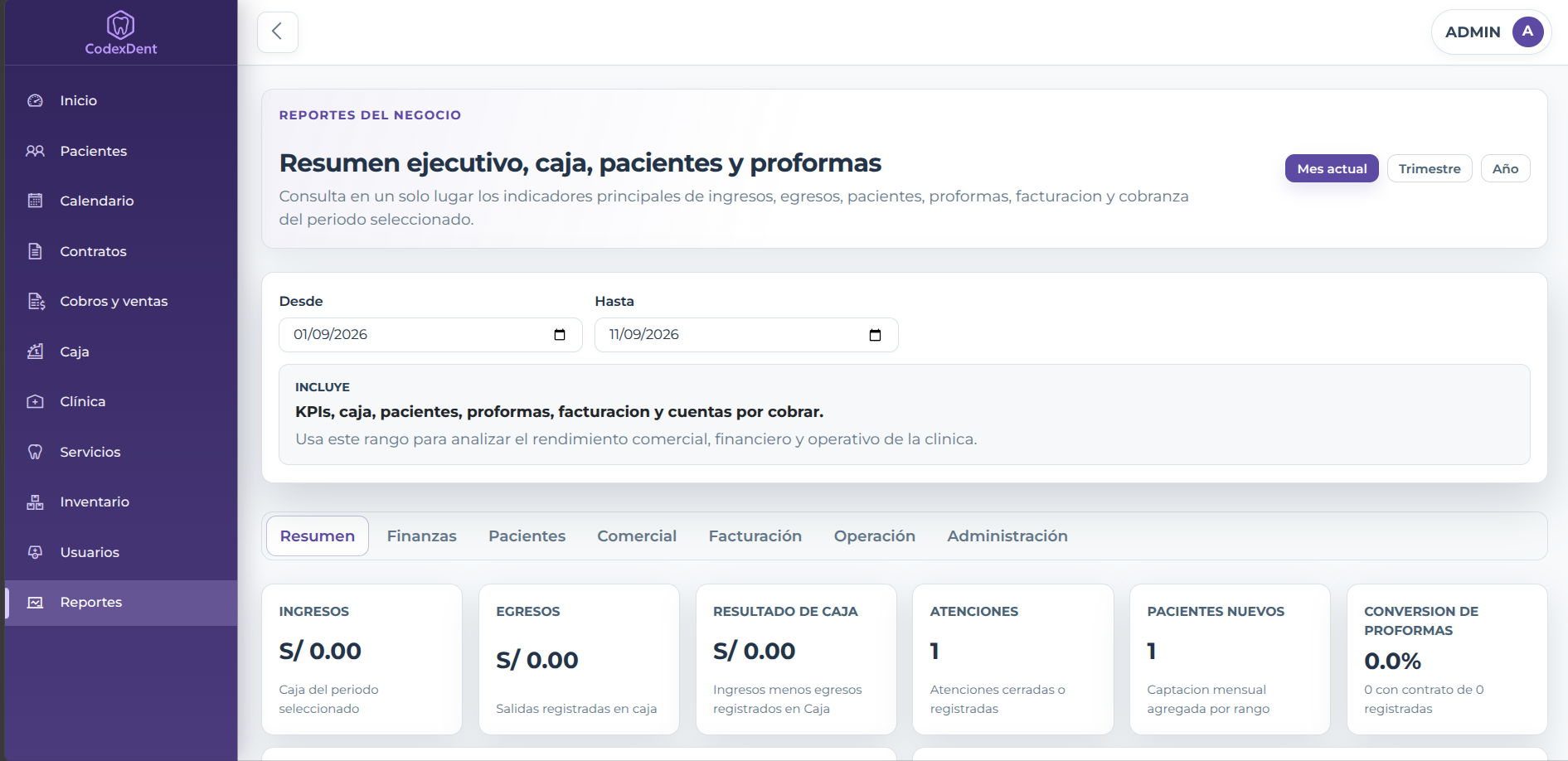Switch to the Resumen tab
The width and height of the screenshot is (1568, 761).
point(318,536)
